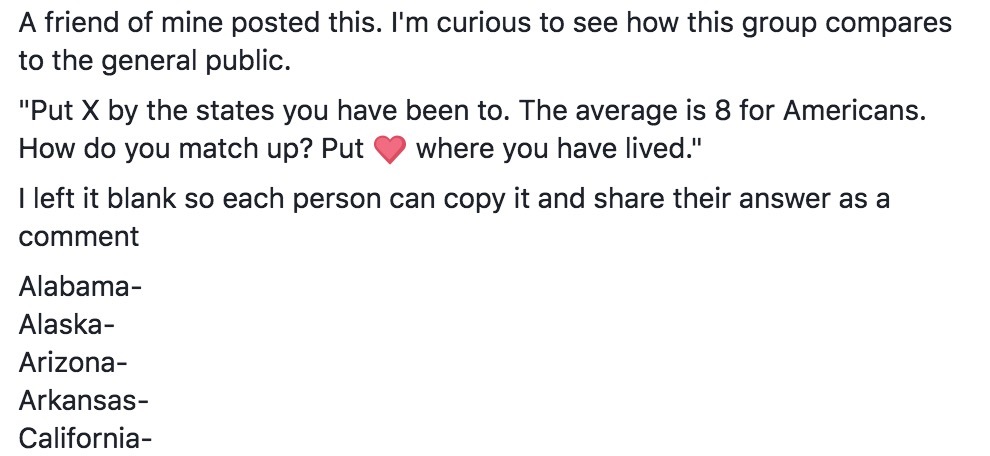The width and height of the screenshot is (990, 456).
Task: Click the red heart emoji
Action: [x=389, y=151]
